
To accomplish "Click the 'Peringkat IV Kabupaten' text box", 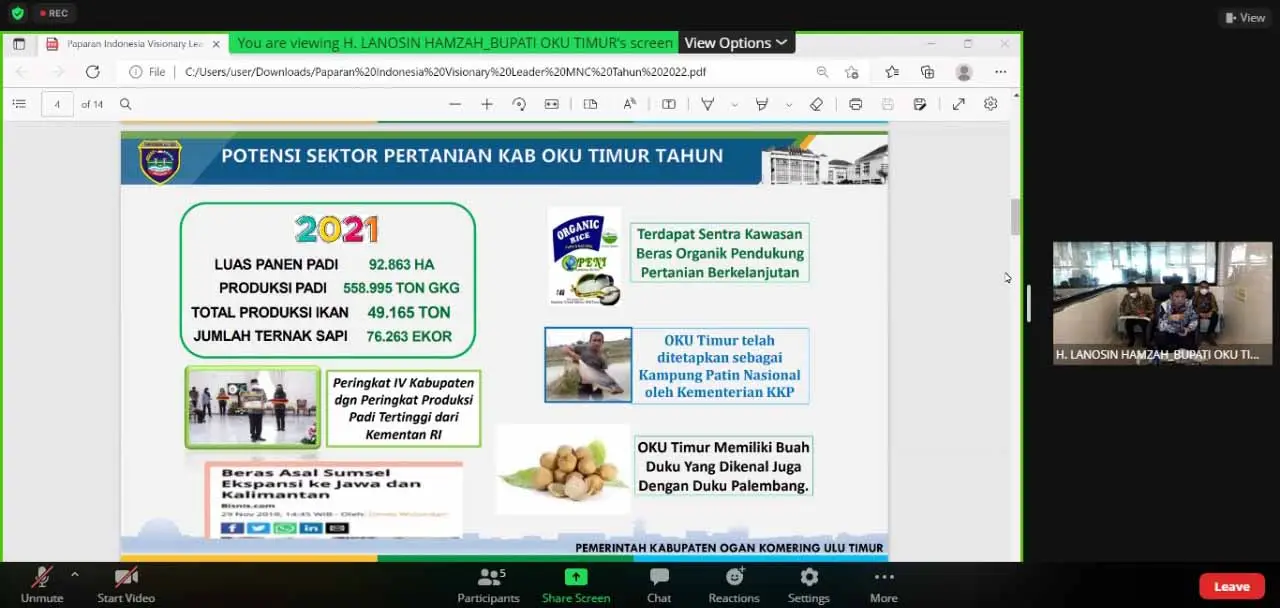I will (403, 408).
